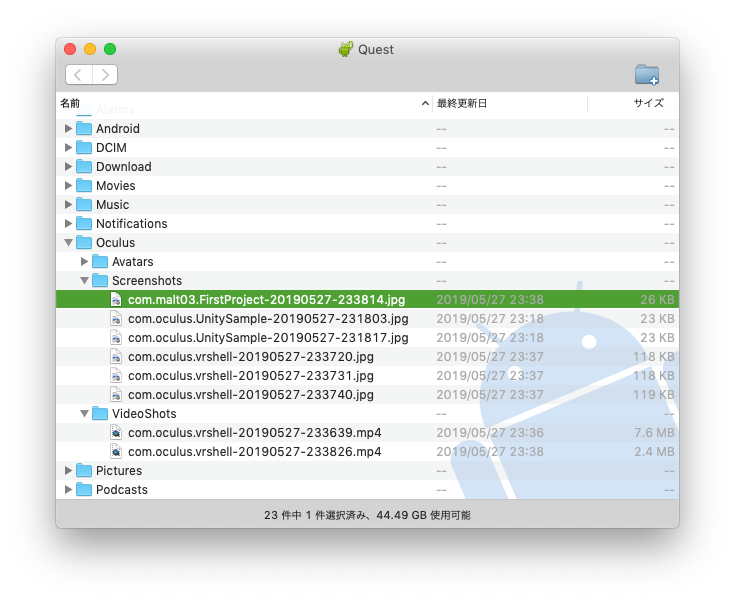Click the jpg icon of vrshell-20190527-233720
735x602 pixels.
pyautogui.click(x=116, y=356)
